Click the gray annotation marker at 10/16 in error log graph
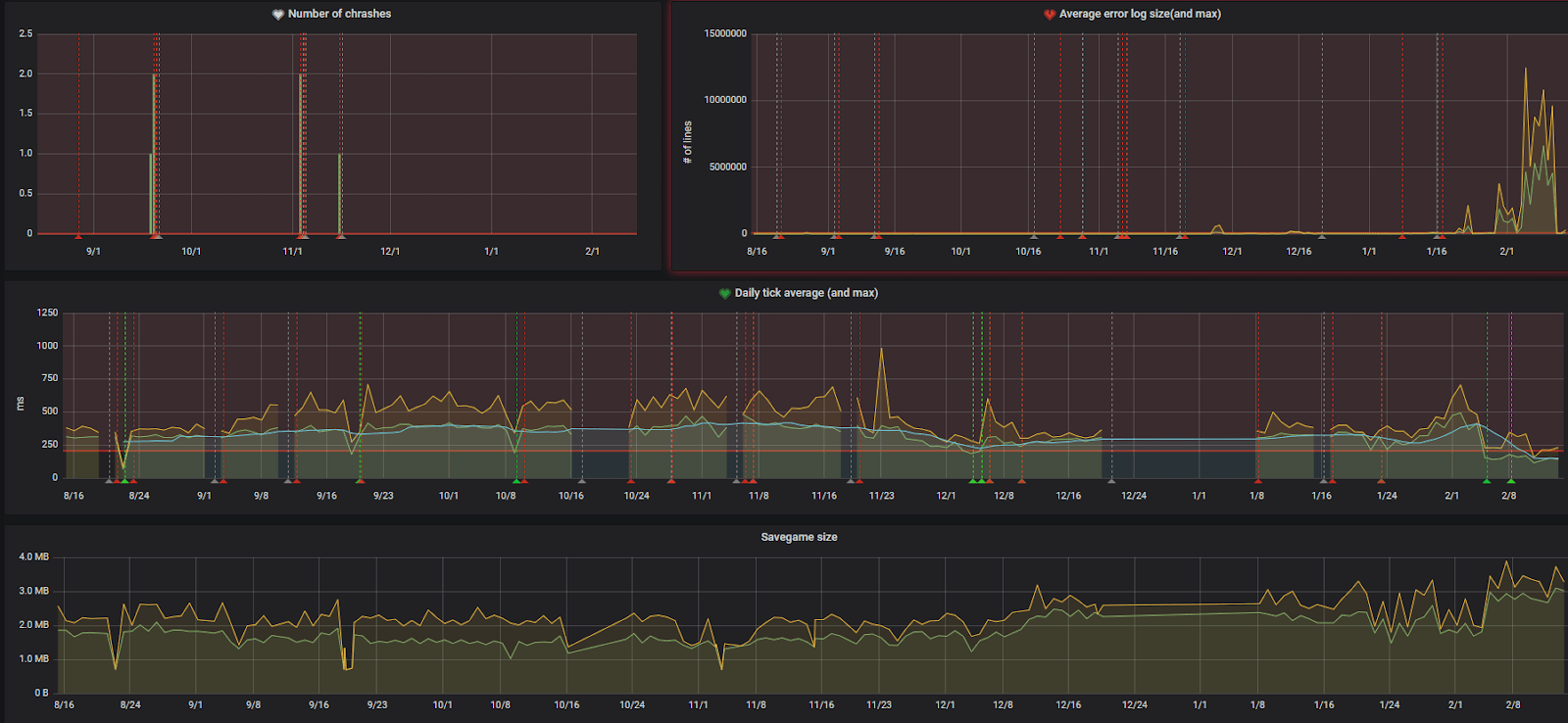 point(1033,235)
